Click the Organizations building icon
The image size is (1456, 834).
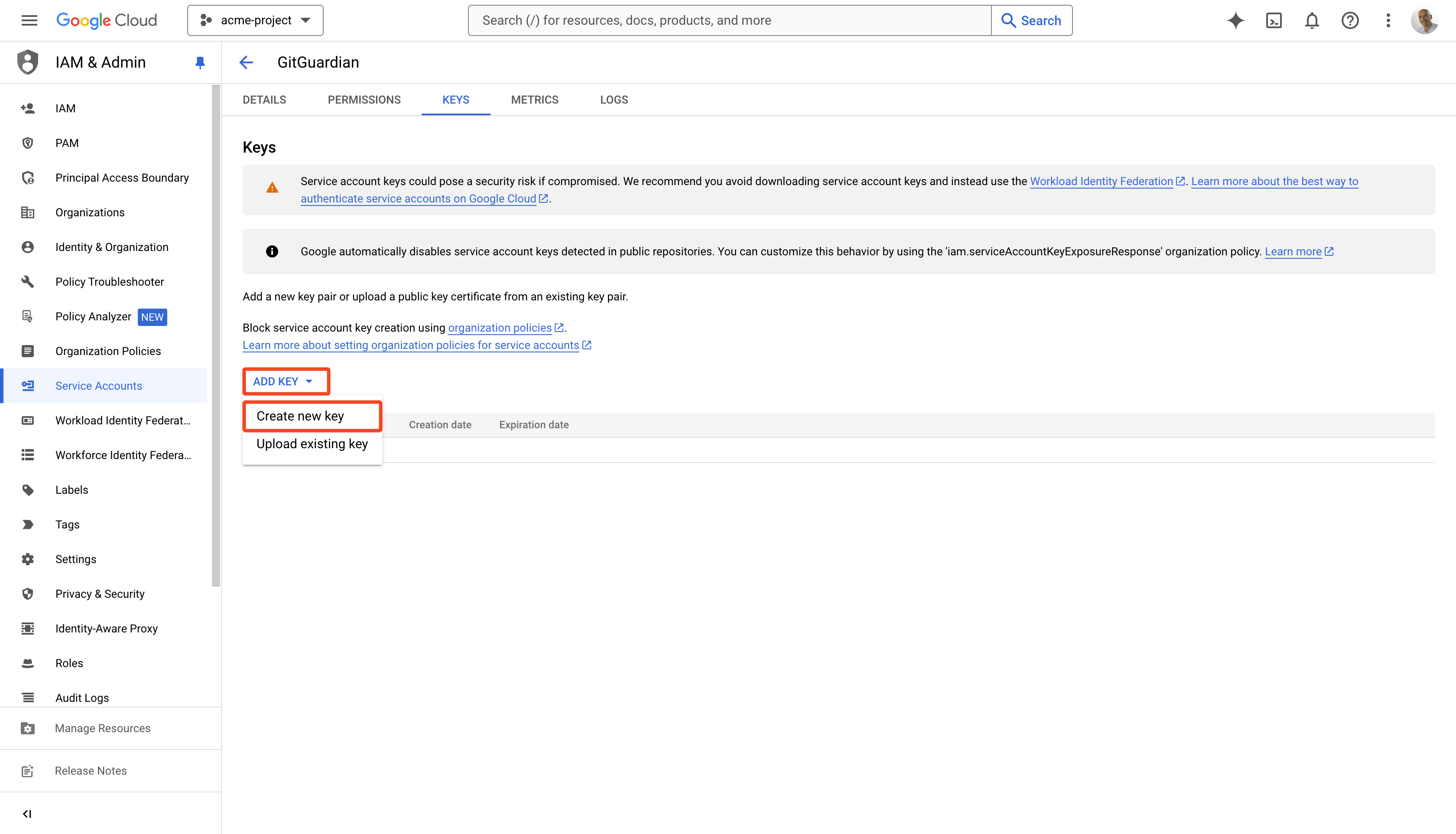click(x=27, y=212)
